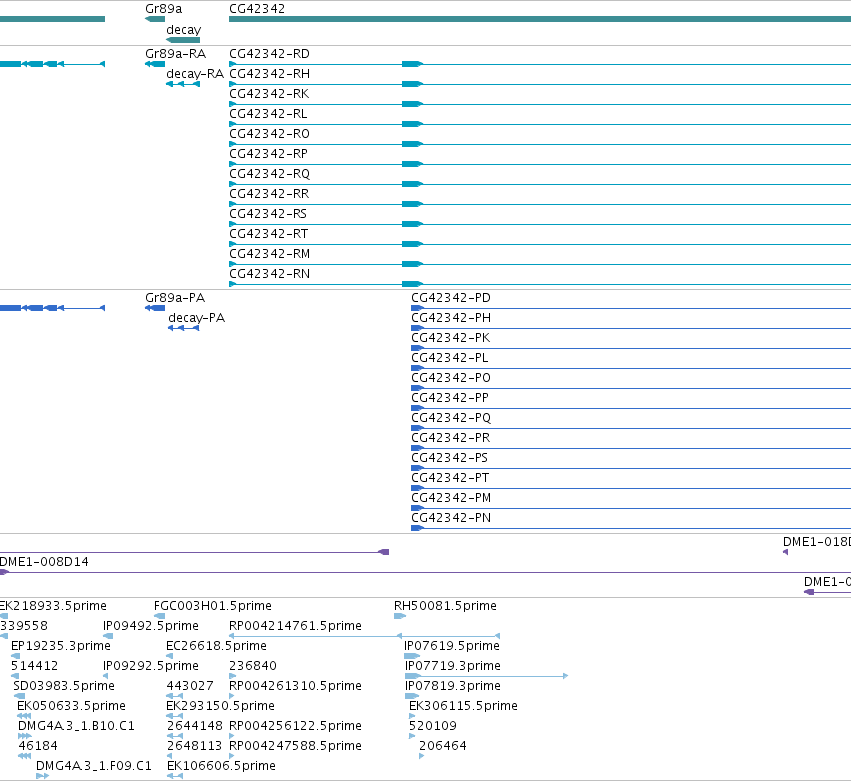Select DMG4A3_1.B10.C1 label
851x781 pixels.
click(76, 727)
